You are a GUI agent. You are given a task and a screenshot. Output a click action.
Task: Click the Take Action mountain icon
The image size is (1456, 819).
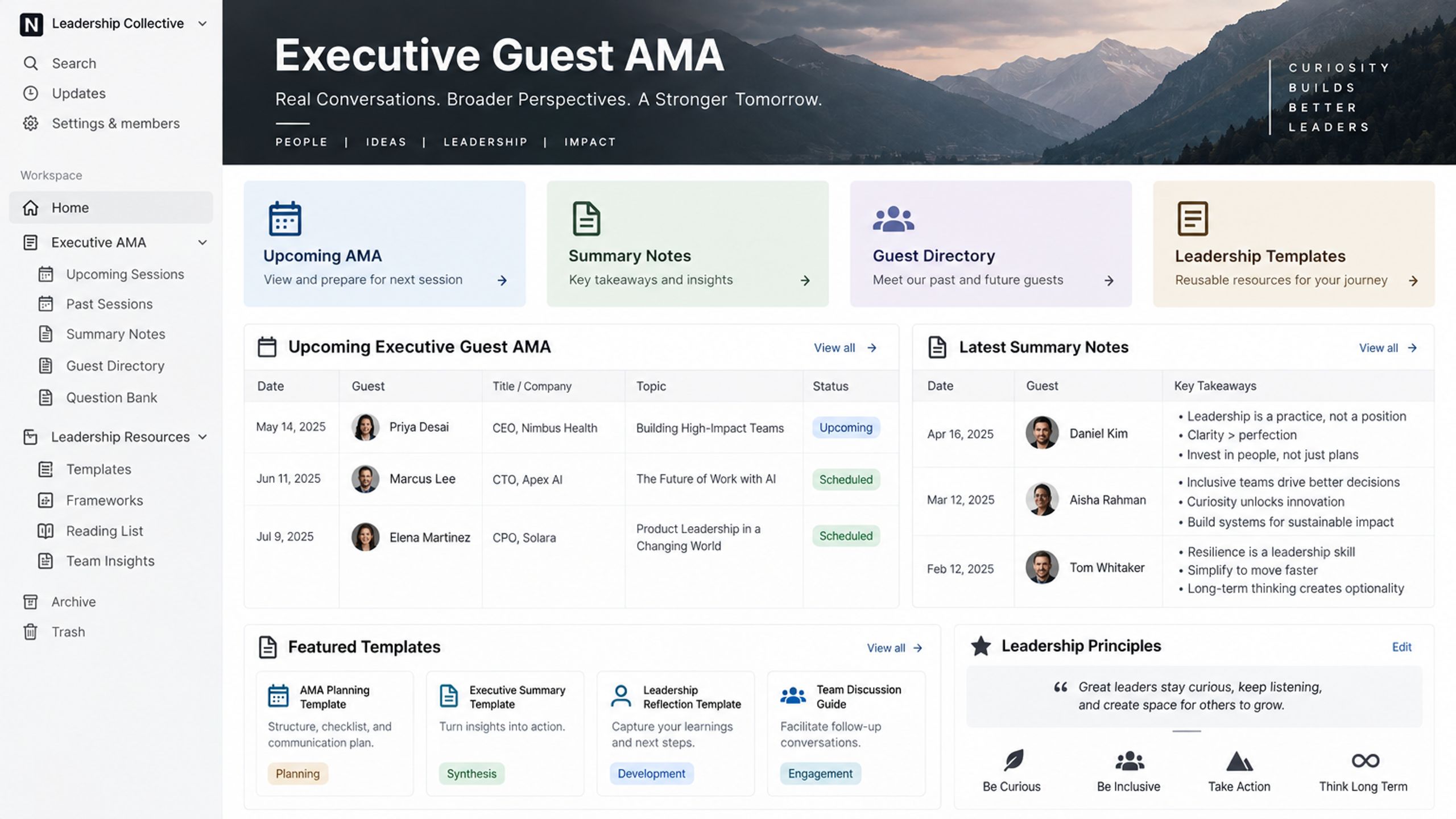coord(1239,761)
